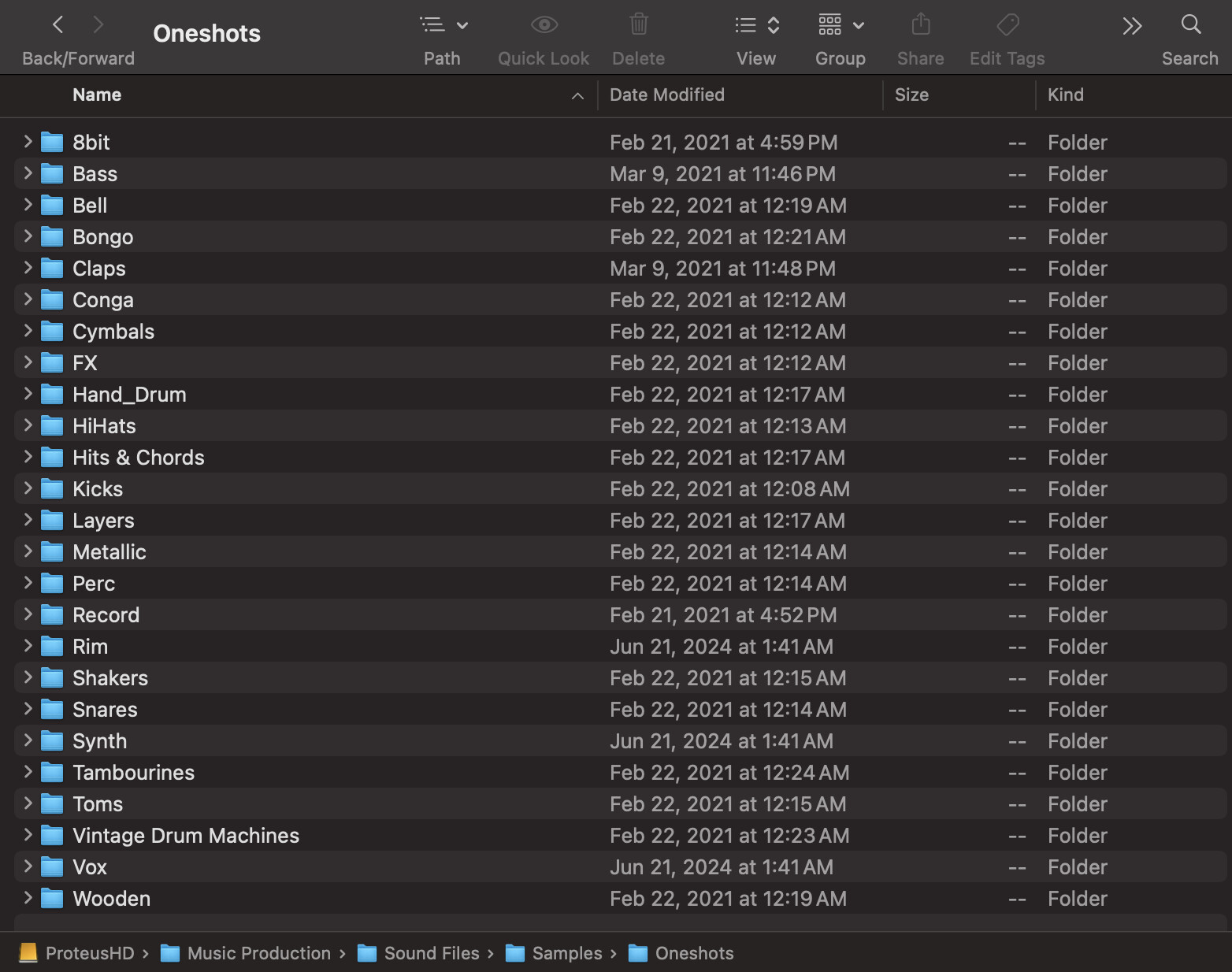Select the Vox folder icon
Screen dimensions: 1232x972
52,867
